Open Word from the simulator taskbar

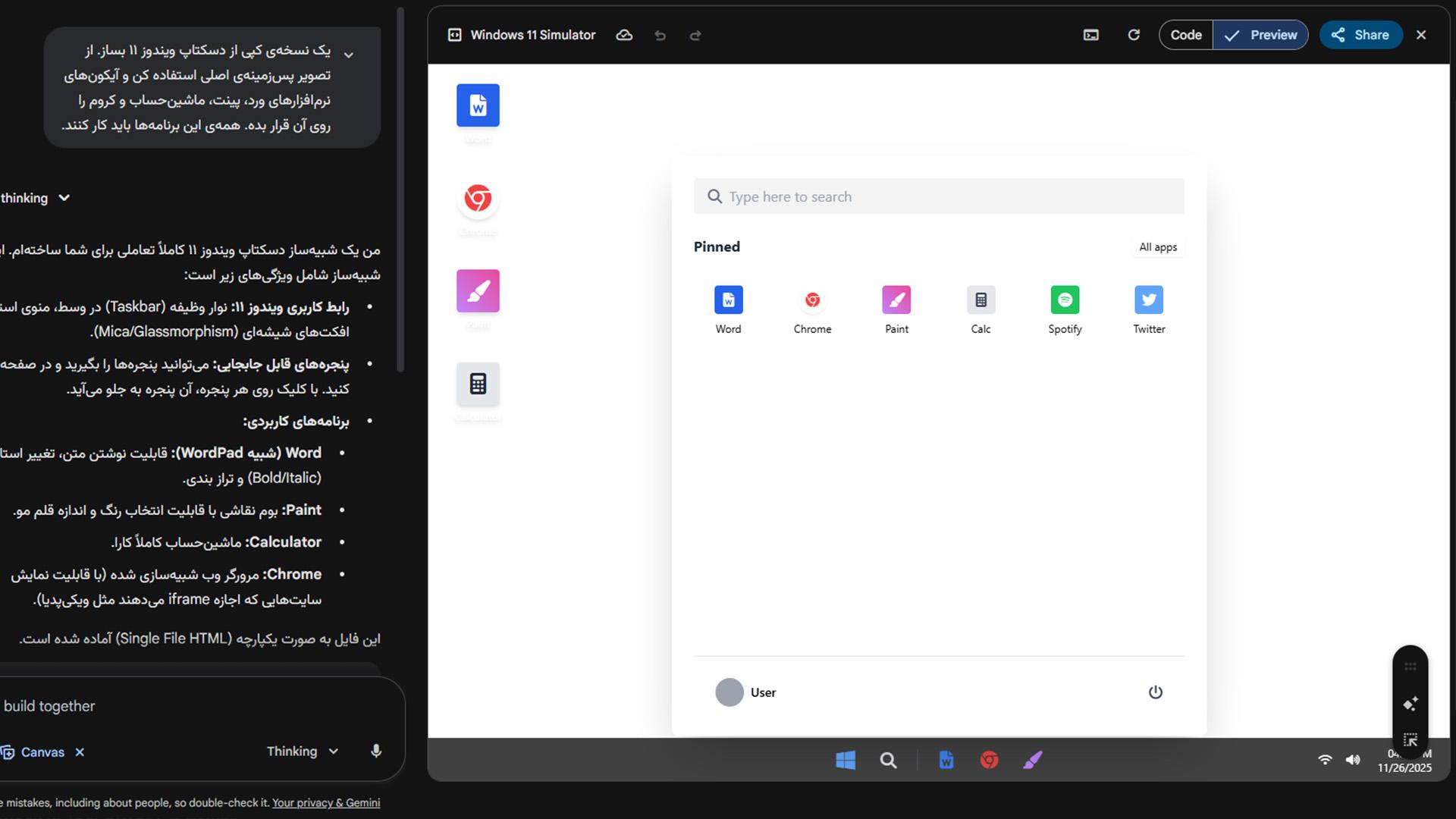(x=946, y=760)
